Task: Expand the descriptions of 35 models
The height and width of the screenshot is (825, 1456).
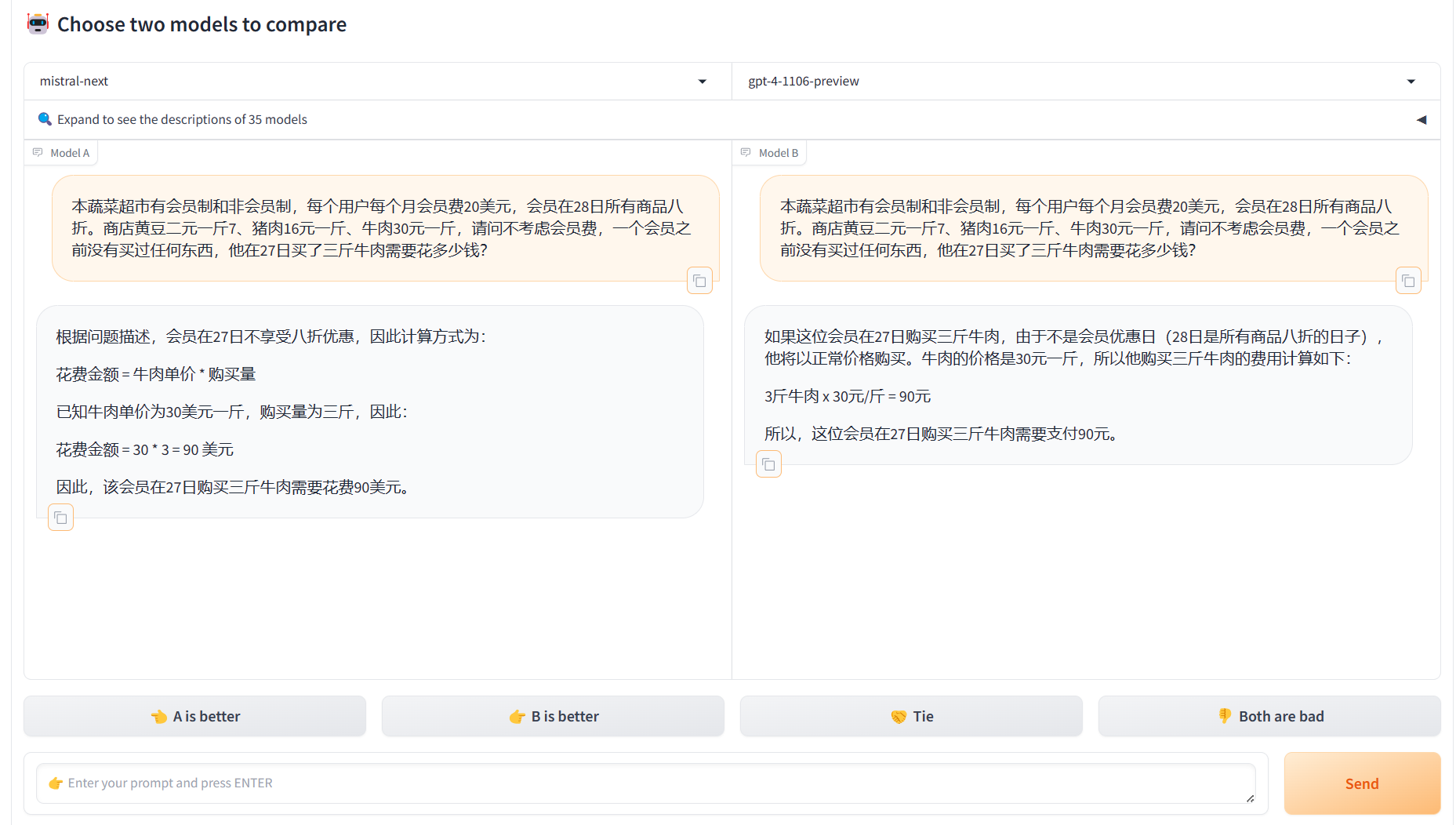Action: [x=182, y=119]
